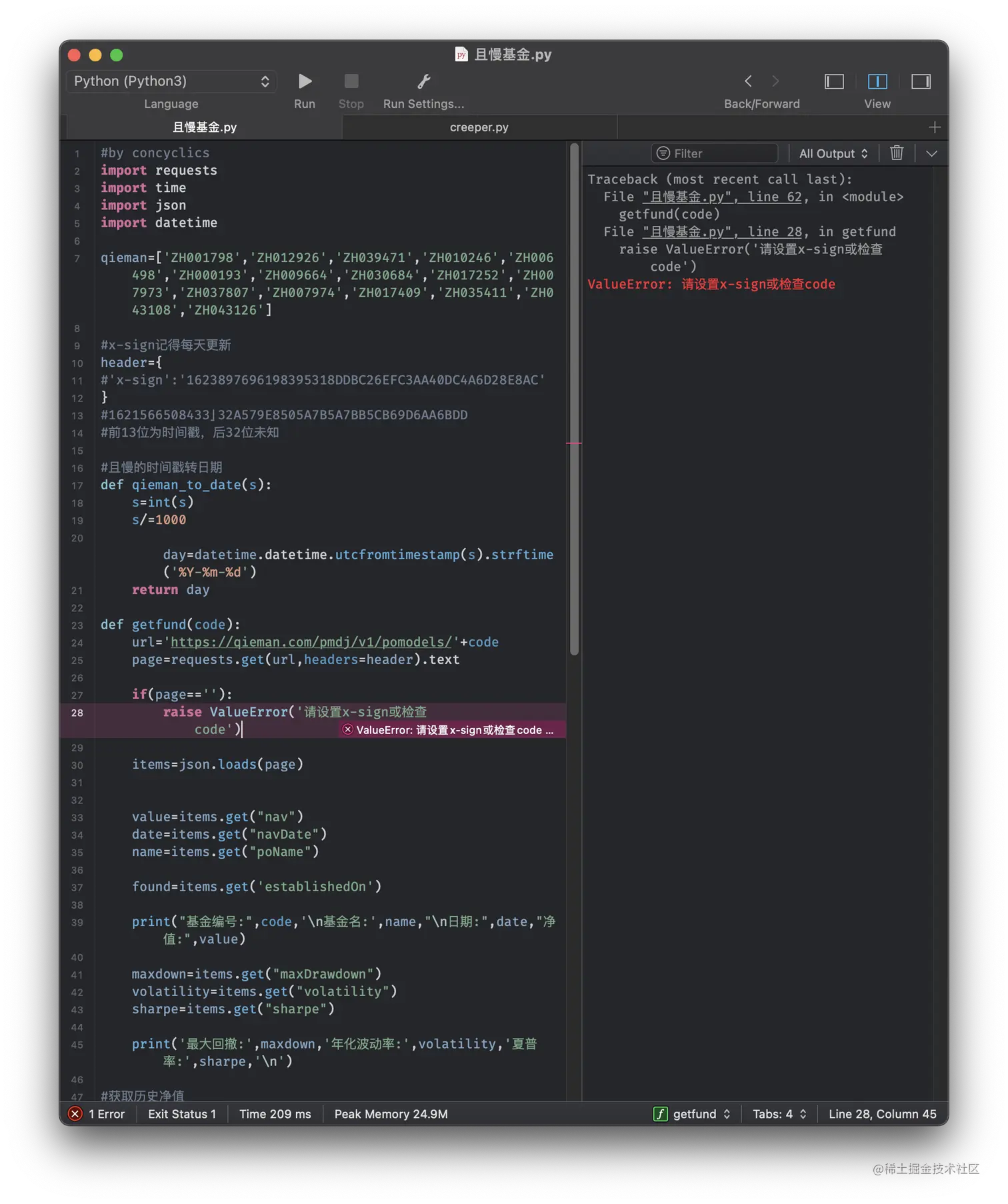Expand console options chevron
1008x1204 pixels.
931,153
